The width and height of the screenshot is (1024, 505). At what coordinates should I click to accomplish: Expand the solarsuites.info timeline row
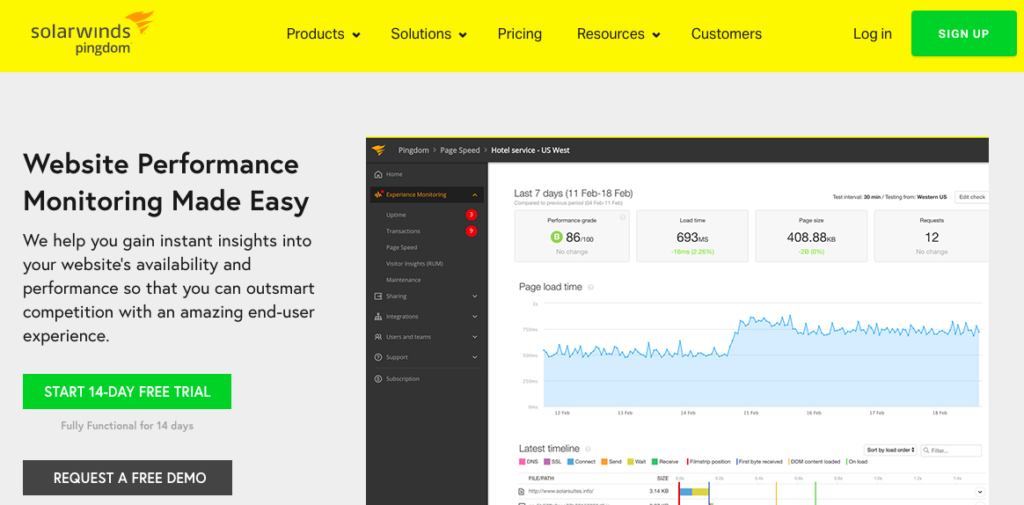pyautogui.click(x=979, y=491)
